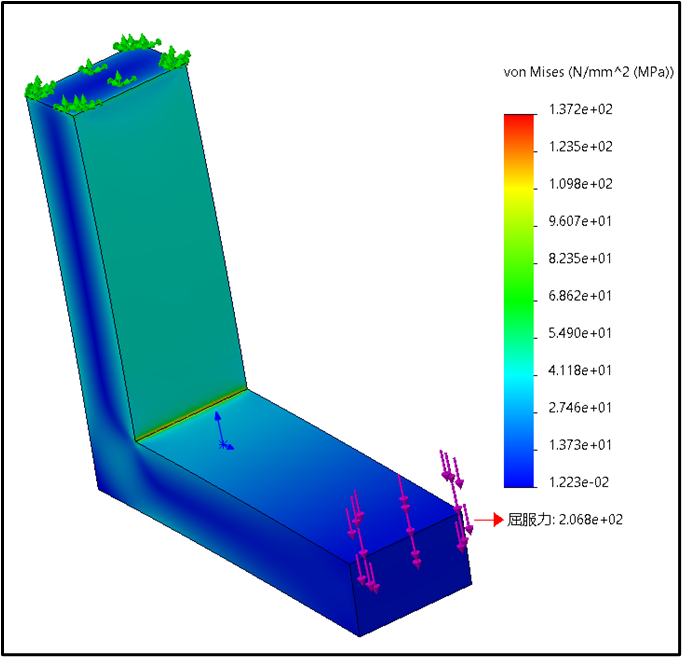Click the red top of the color bar

tap(517, 118)
